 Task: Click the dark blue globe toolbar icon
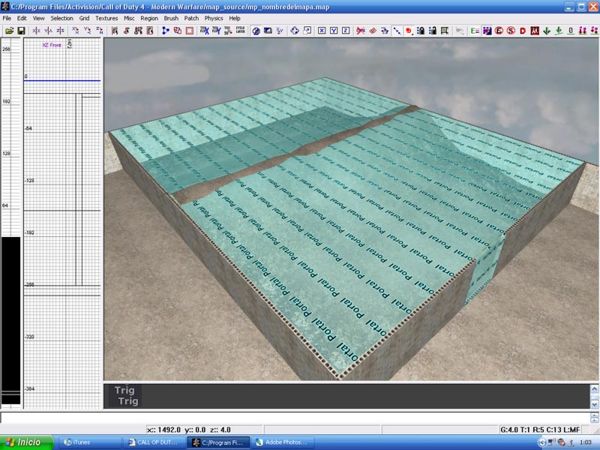coord(256,31)
